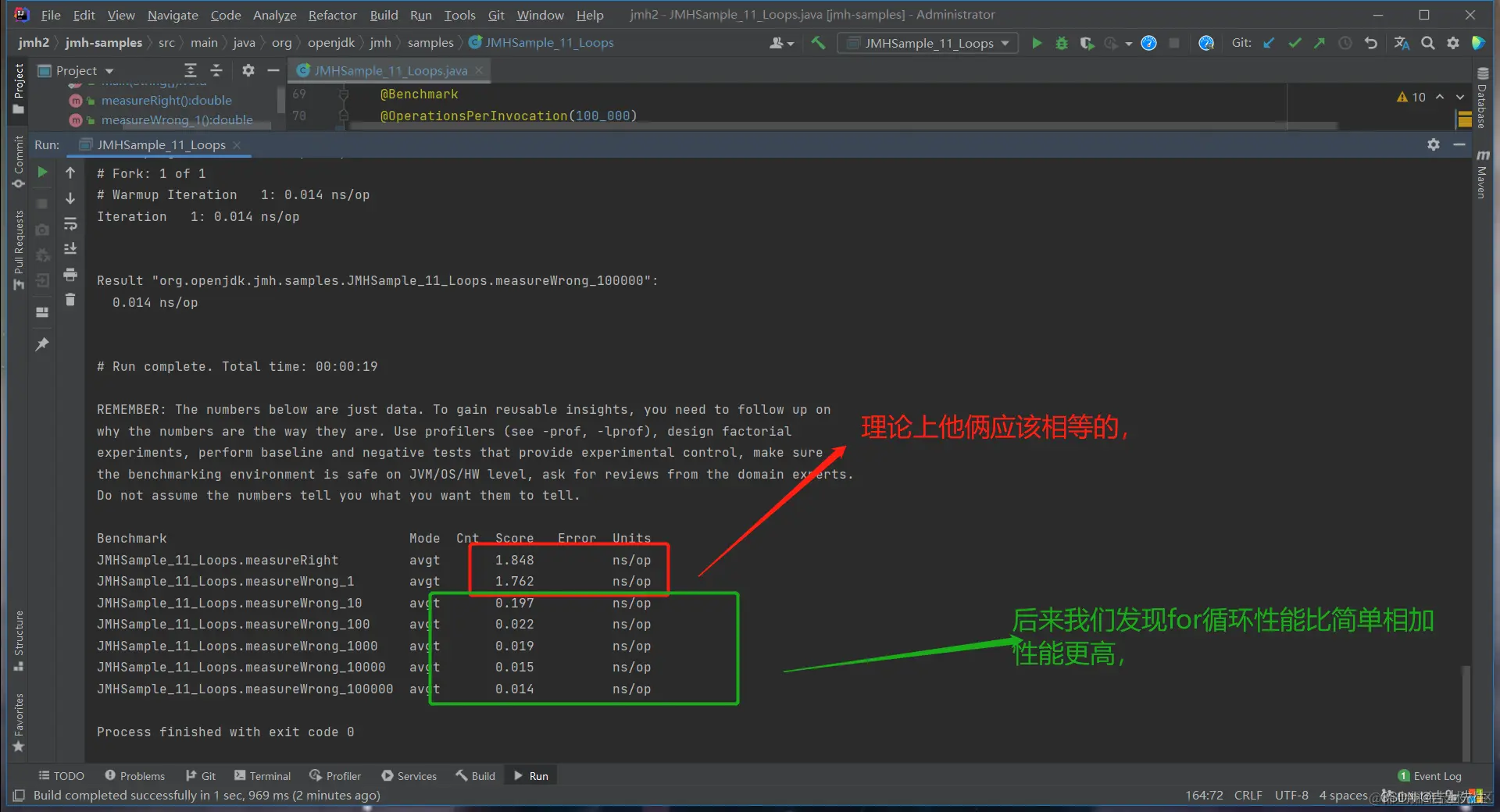The height and width of the screenshot is (812, 1500).
Task: Switch to the JMHSample_11_Loops.java editor tab
Action: point(391,70)
